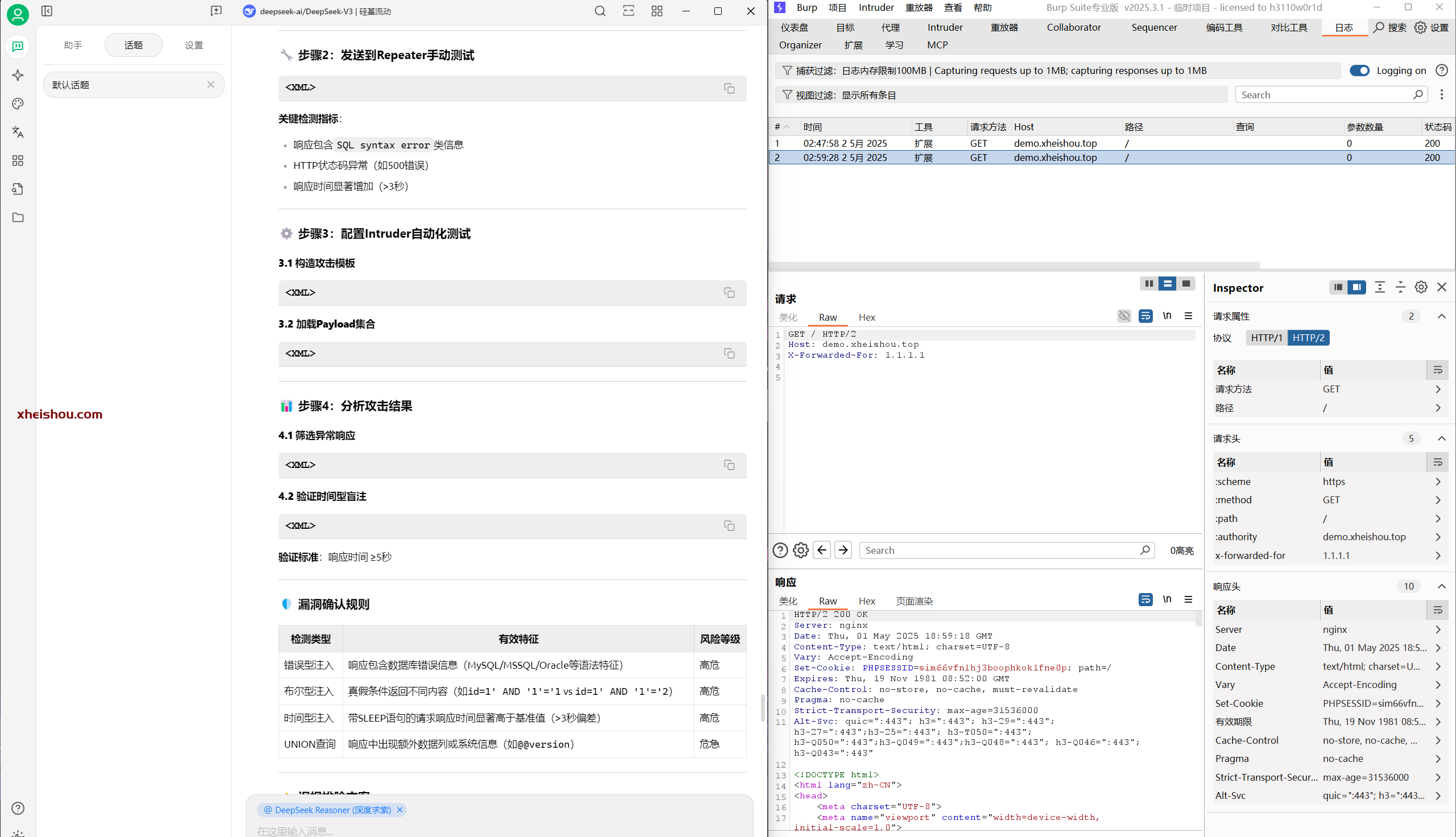
Task: Click the logger Search input field
Action: point(1331,95)
